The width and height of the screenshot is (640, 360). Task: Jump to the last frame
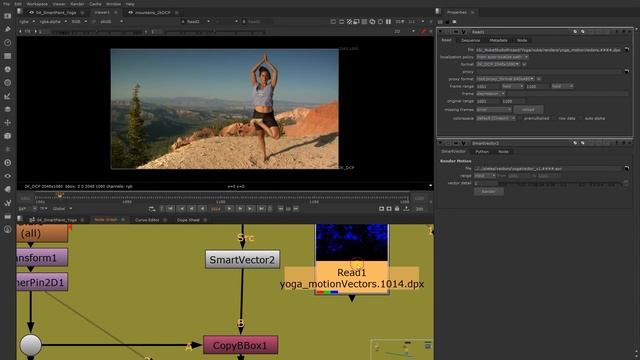pos(262,209)
